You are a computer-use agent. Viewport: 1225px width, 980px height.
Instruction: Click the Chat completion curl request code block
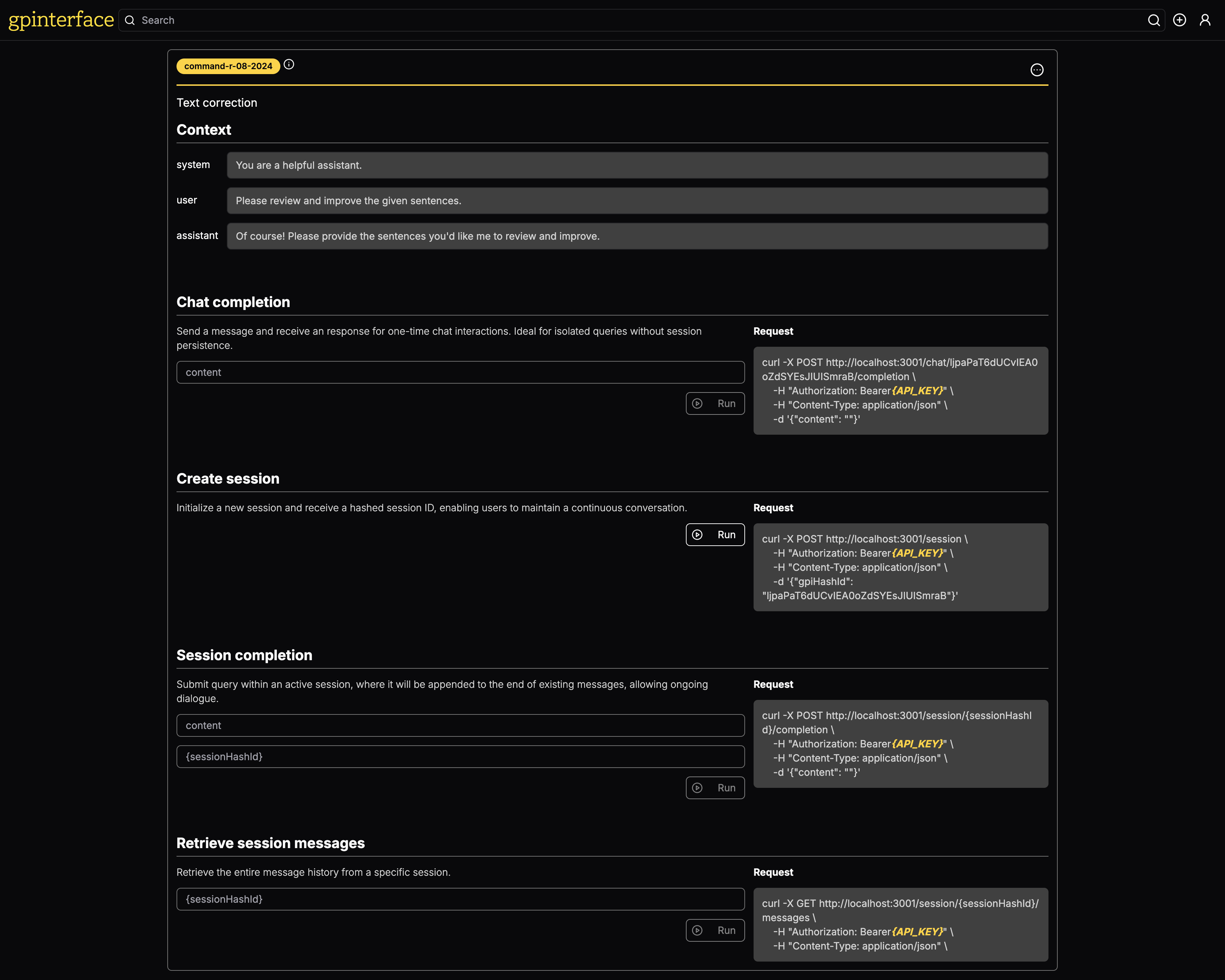tap(901, 390)
